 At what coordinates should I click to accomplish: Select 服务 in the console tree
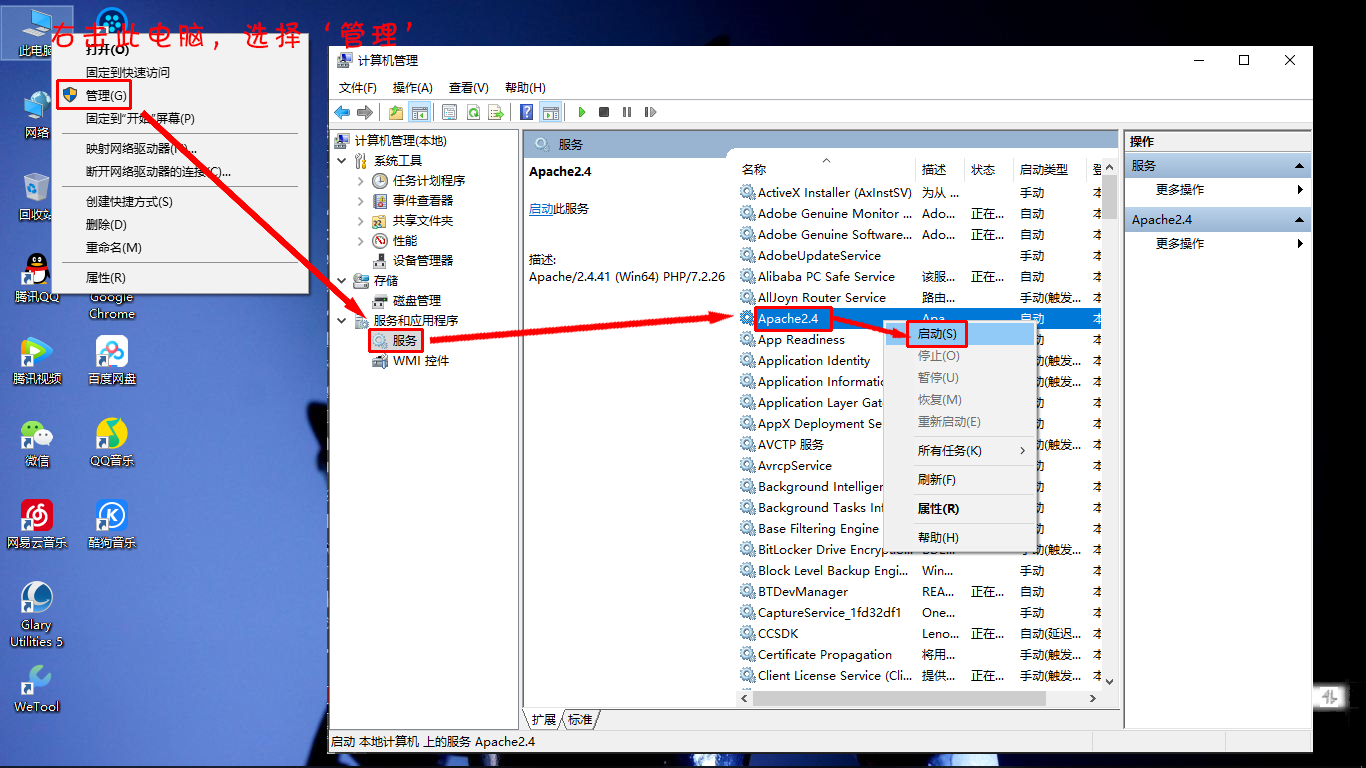[404, 341]
